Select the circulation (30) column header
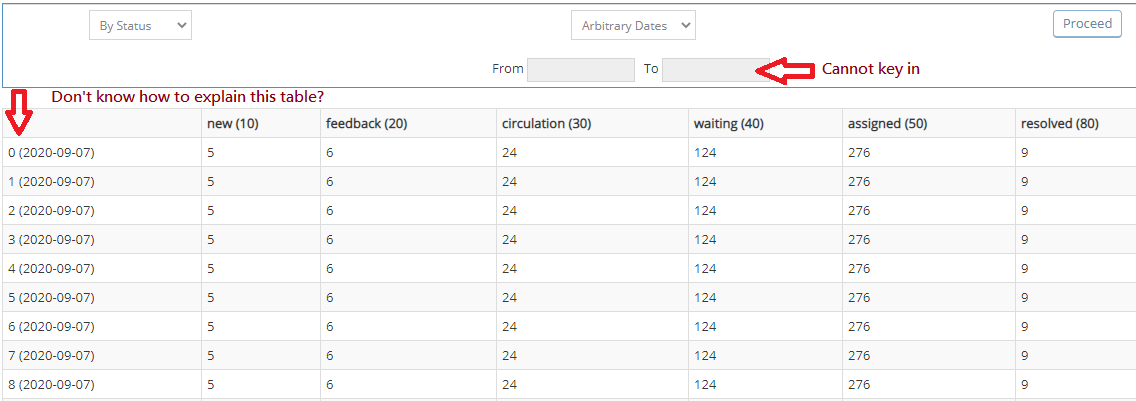The image size is (1136, 401). click(x=546, y=124)
